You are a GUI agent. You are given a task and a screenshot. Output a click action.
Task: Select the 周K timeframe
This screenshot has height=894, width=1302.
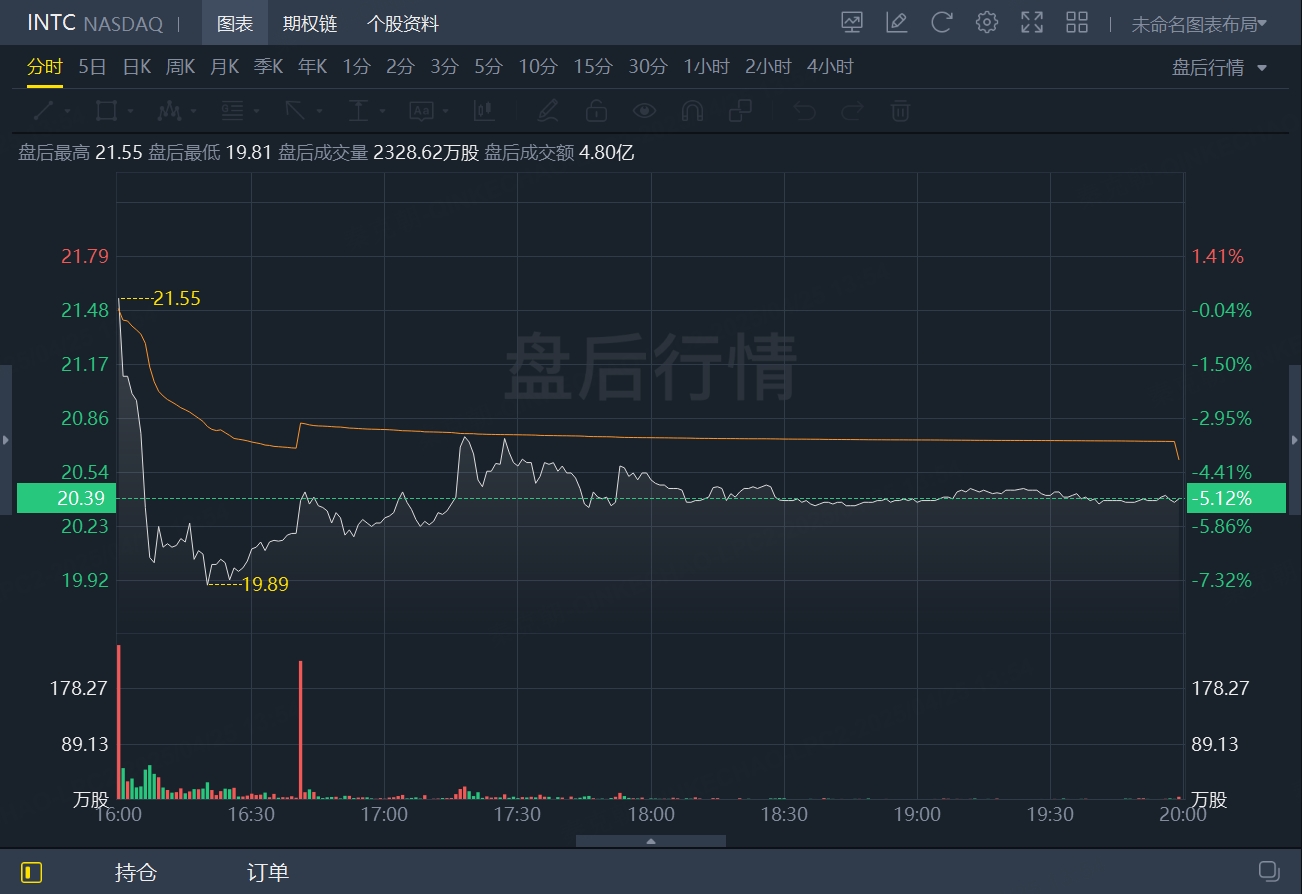point(180,67)
